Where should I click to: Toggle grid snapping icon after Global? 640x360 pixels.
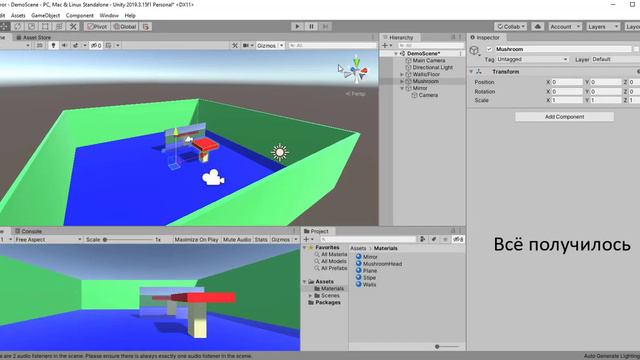point(146,27)
